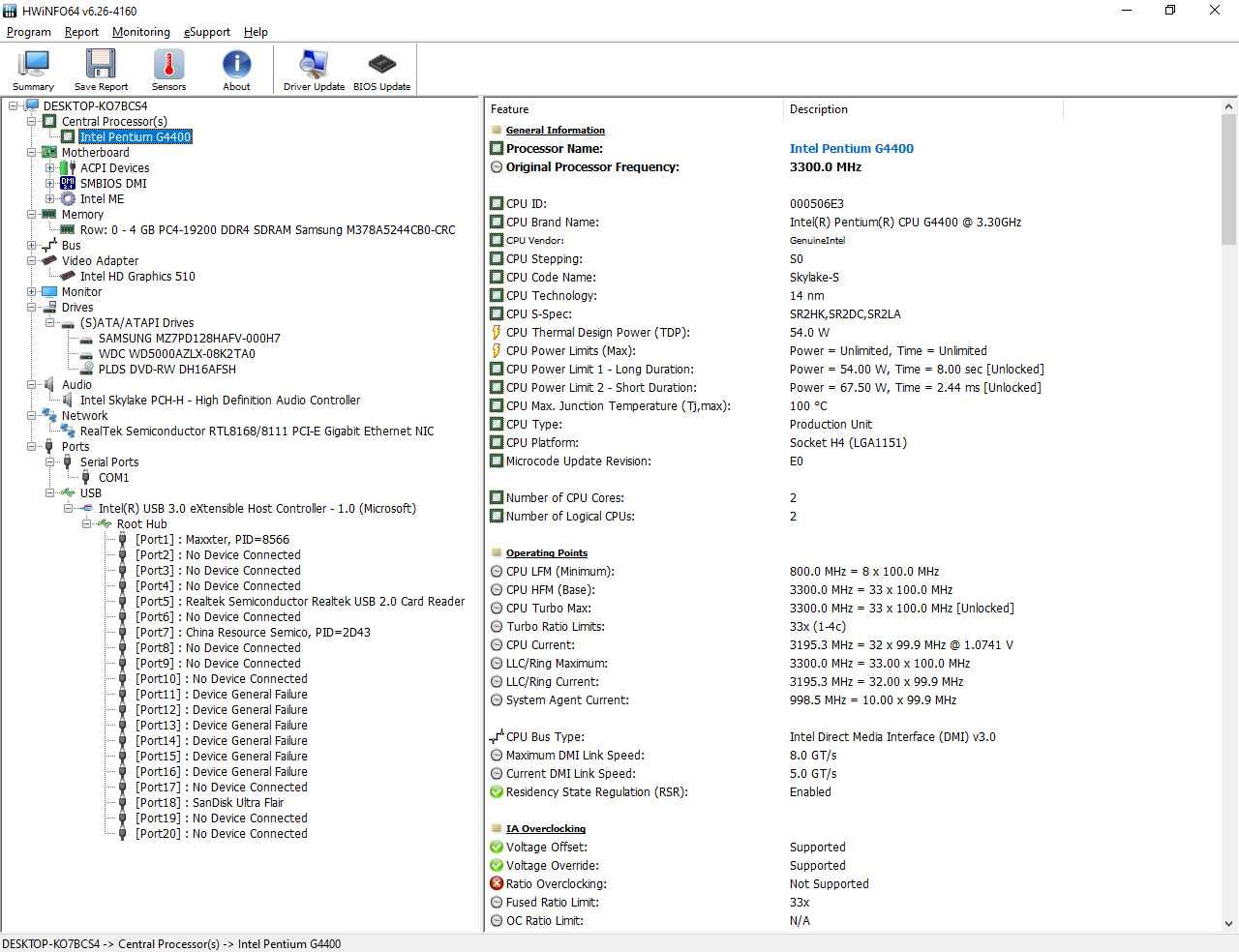Click the right pane vertical scrollbar thumb

pos(1229,181)
